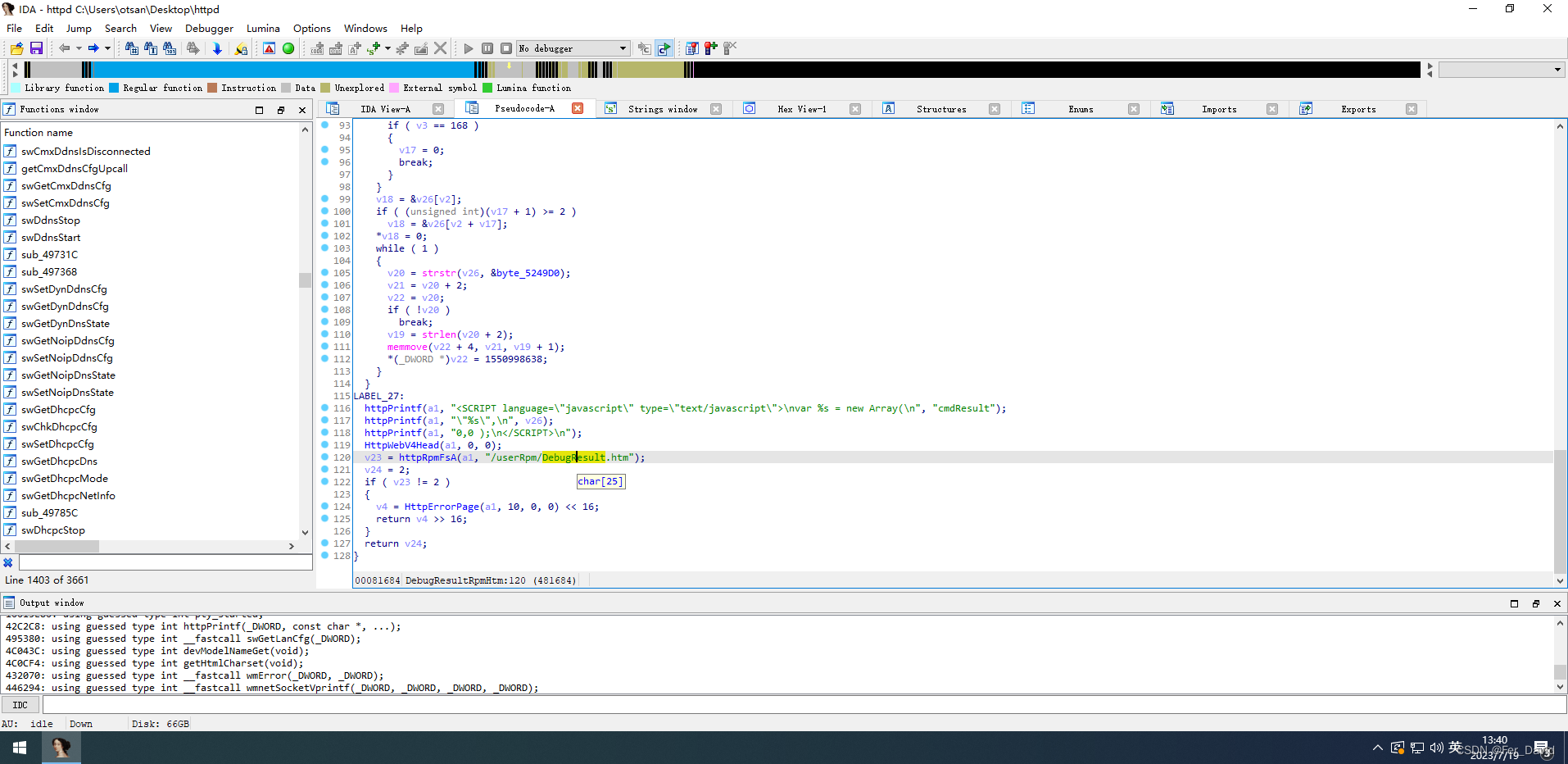Image resolution: width=1568 pixels, height=764 pixels.
Task: Click the add-breakpoint red dot plus icon
Action: [x=711, y=48]
